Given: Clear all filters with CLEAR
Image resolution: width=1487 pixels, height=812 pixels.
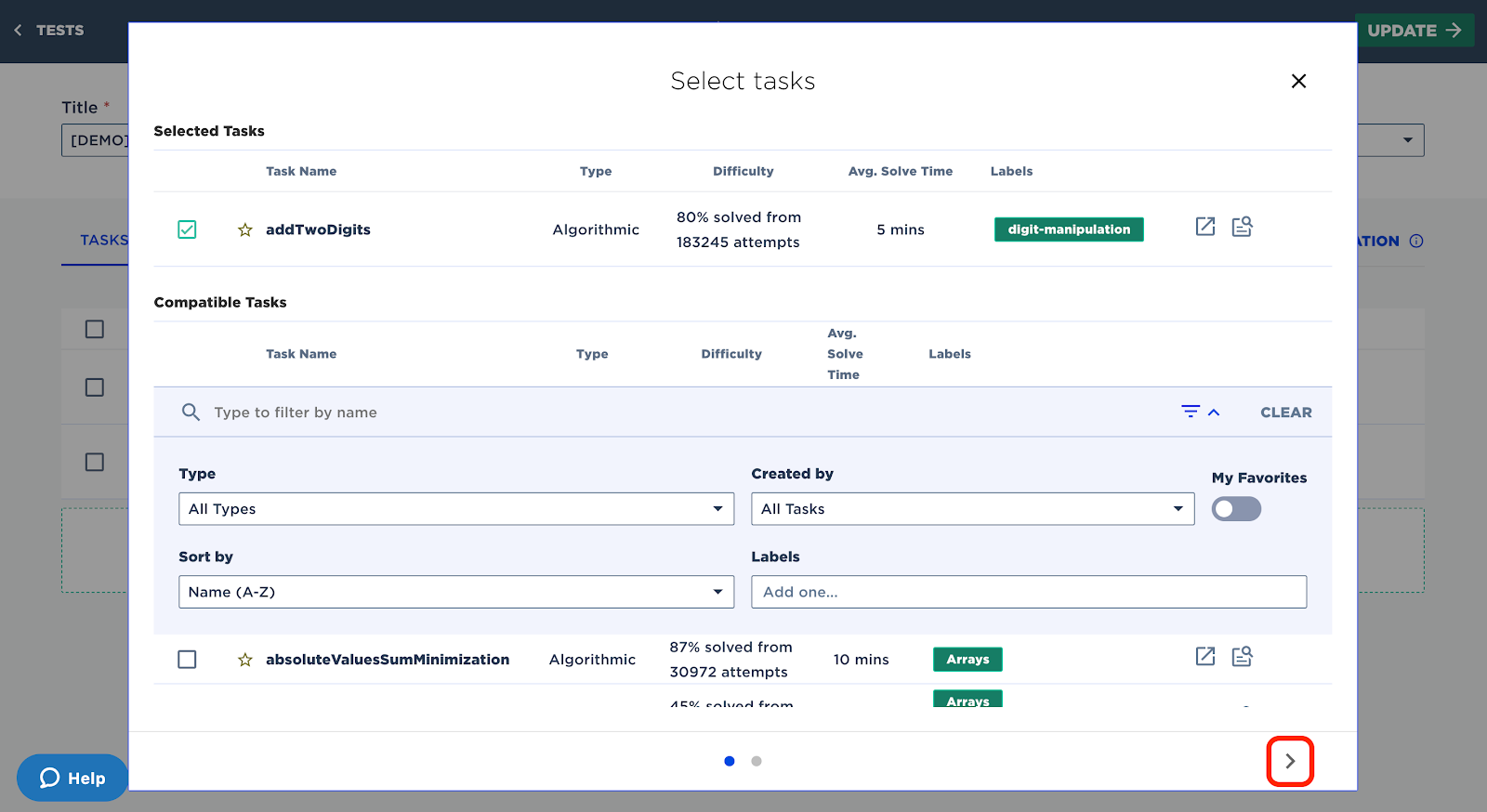Looking at the screenshot, I should (1286, 413).
